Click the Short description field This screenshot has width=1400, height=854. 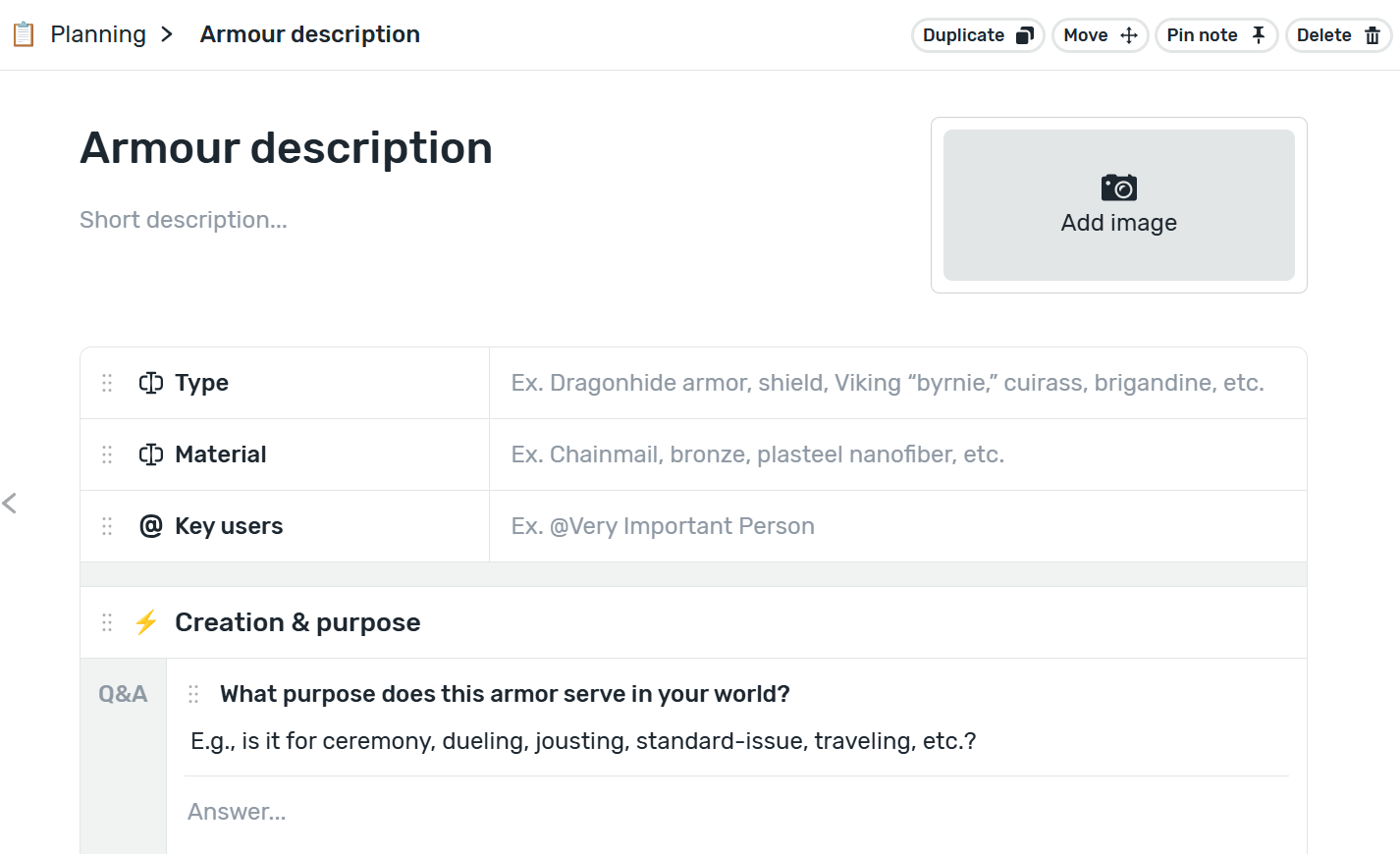[184, 220]
